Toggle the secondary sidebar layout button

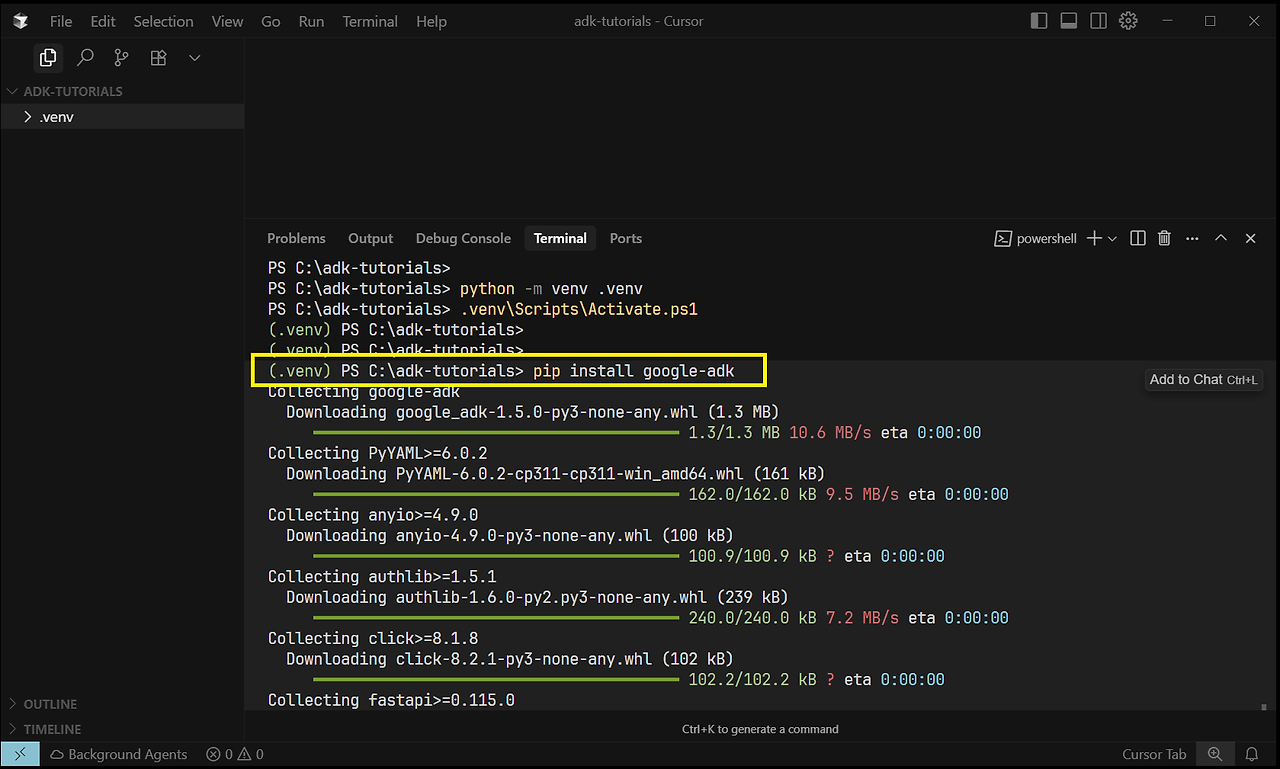(1099, 21)
